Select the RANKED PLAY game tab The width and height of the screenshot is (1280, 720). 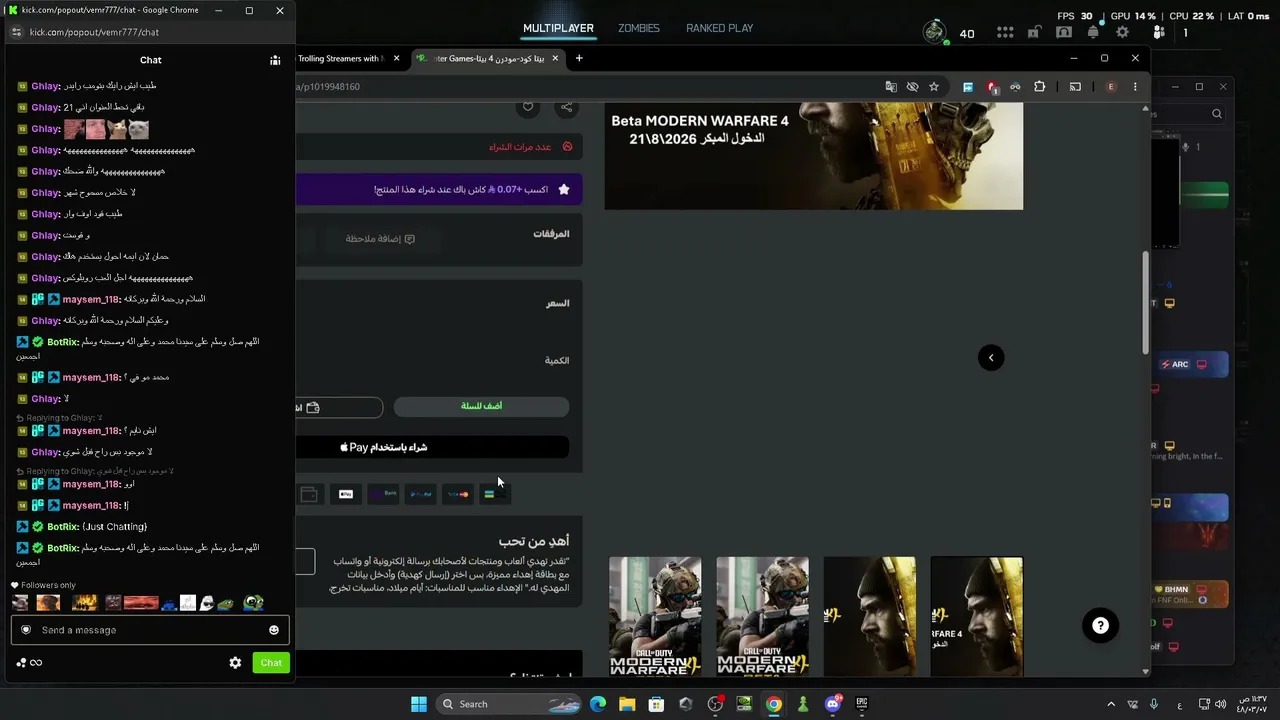pyautogui.click(x=720, y=28)
